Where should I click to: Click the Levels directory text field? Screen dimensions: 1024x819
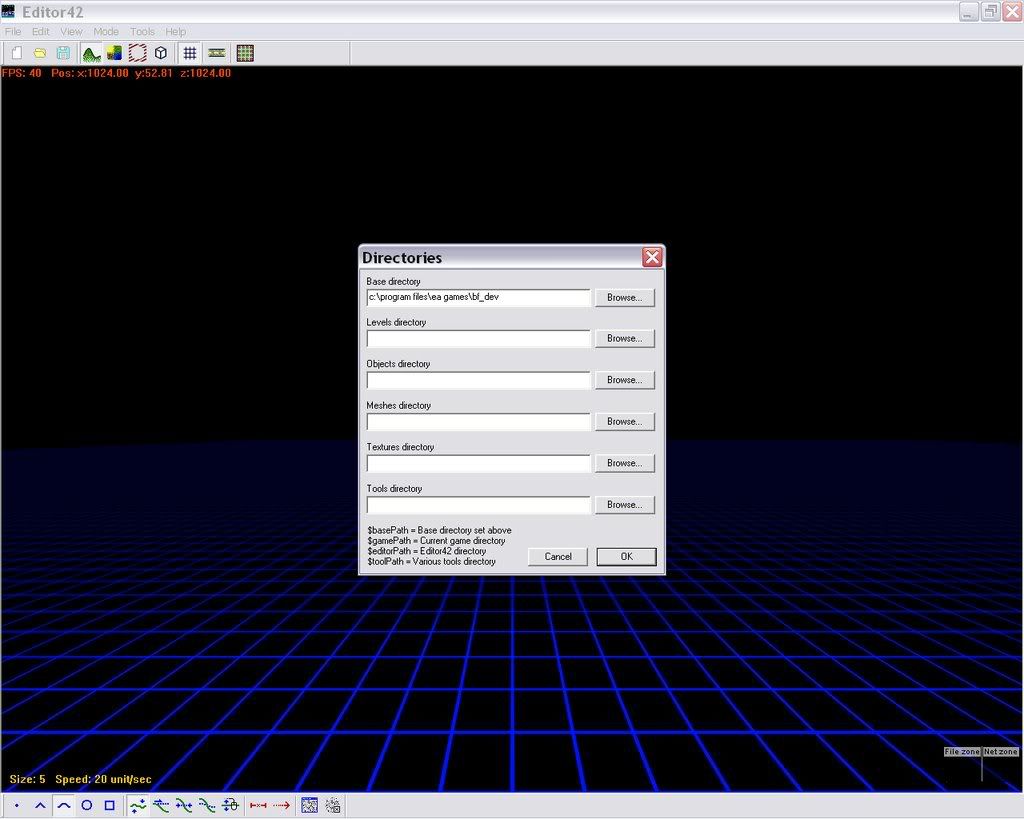pos(478,339)
